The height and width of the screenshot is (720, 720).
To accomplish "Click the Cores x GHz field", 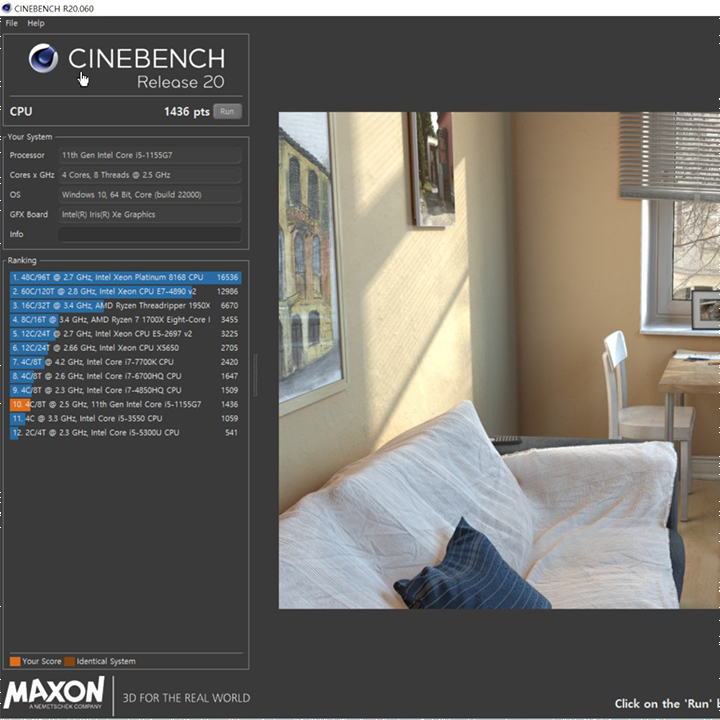I will 150,175.
